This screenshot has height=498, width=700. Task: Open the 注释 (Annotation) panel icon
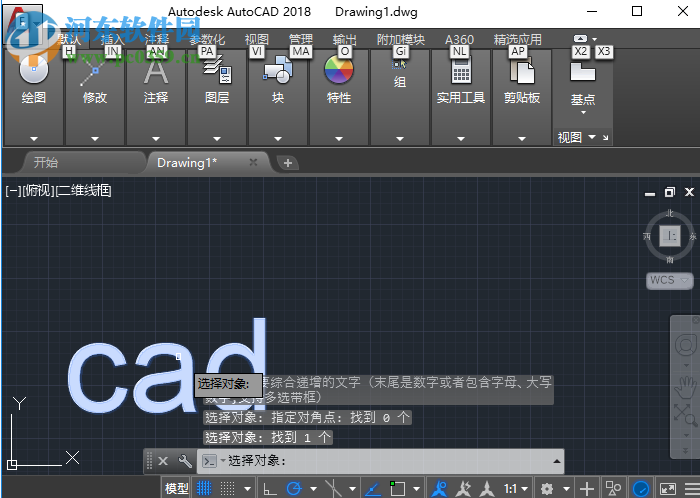(x=156, y=71)
